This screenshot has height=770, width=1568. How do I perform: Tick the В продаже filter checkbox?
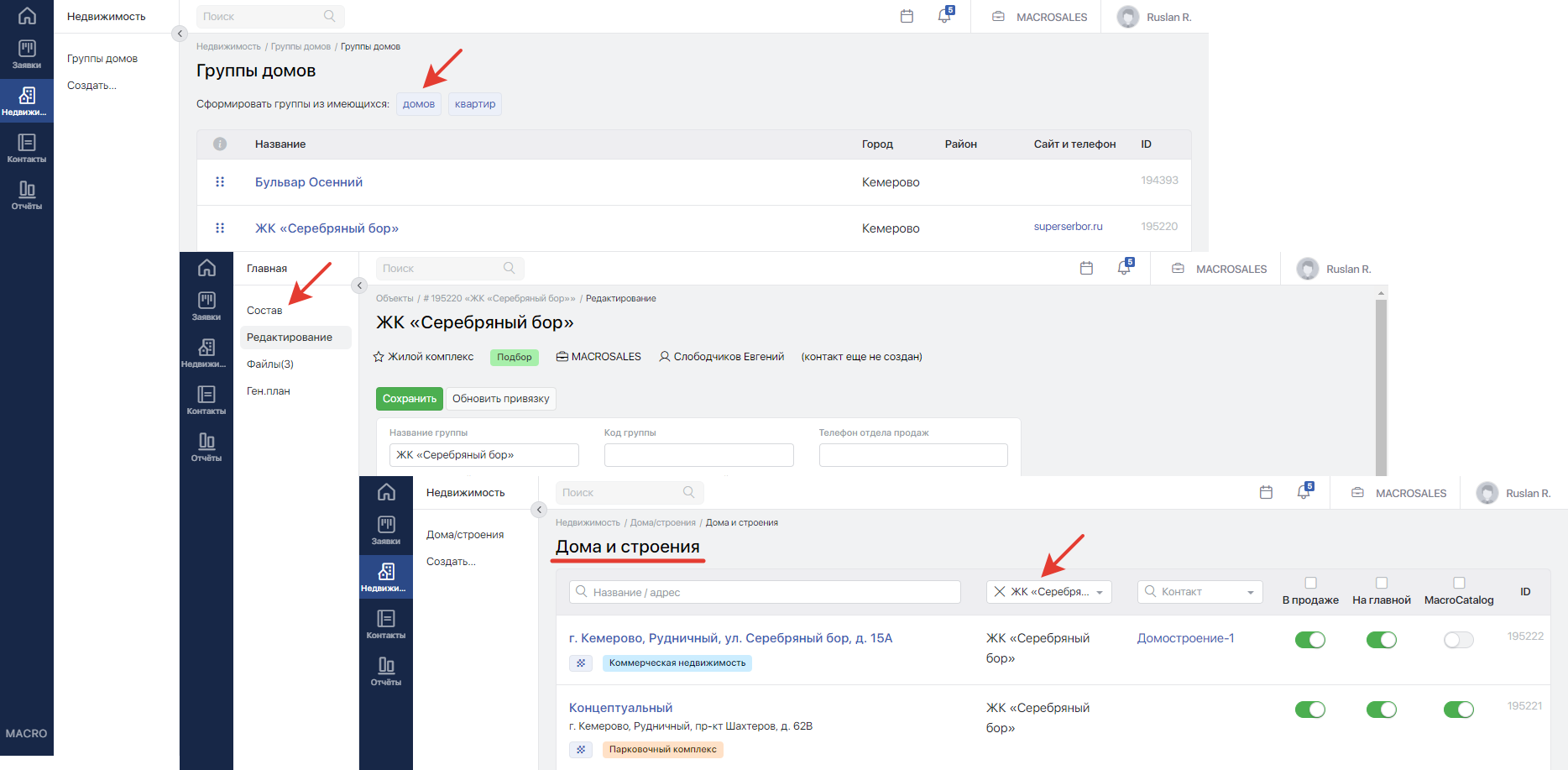click(1310, 583)
